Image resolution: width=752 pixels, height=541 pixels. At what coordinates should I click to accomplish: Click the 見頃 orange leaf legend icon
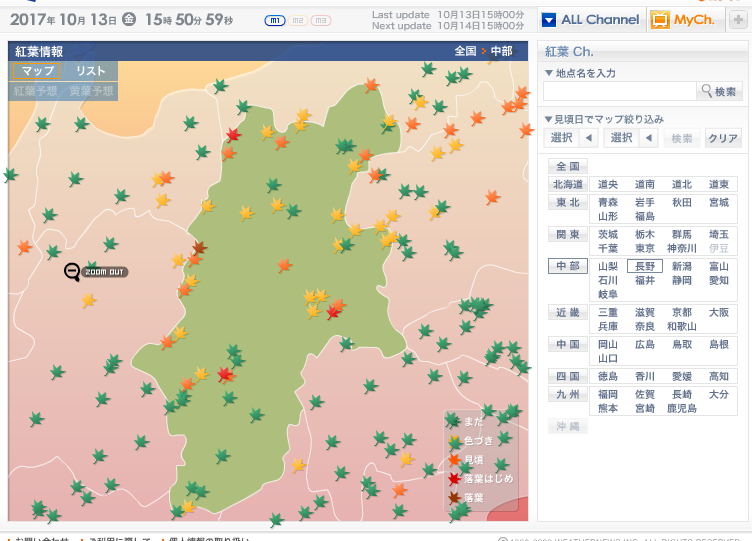tap(454, 460)
